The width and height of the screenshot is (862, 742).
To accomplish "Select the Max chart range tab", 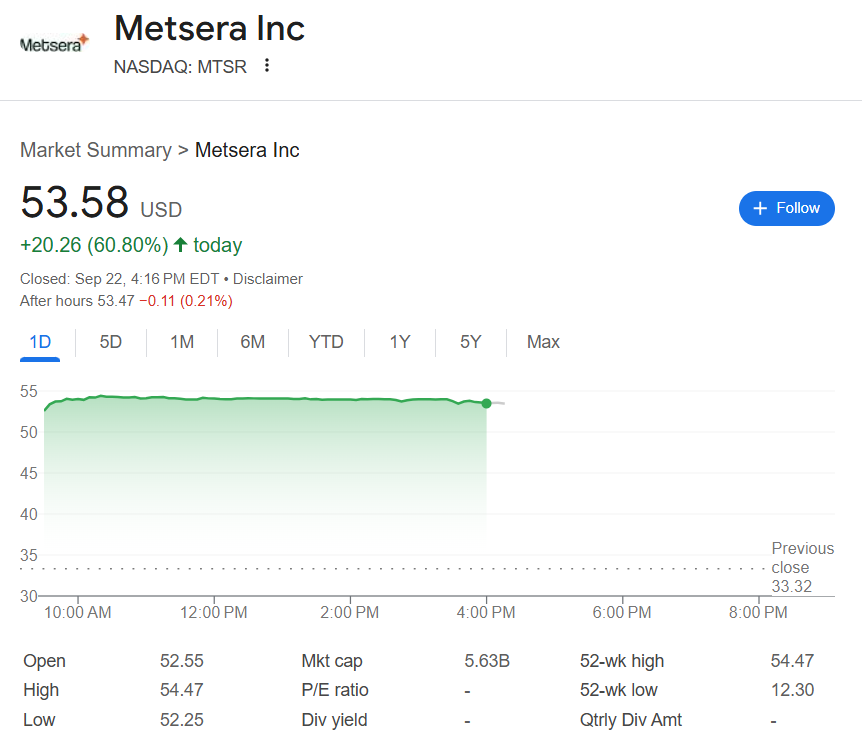I will click(x=543, y=342).
